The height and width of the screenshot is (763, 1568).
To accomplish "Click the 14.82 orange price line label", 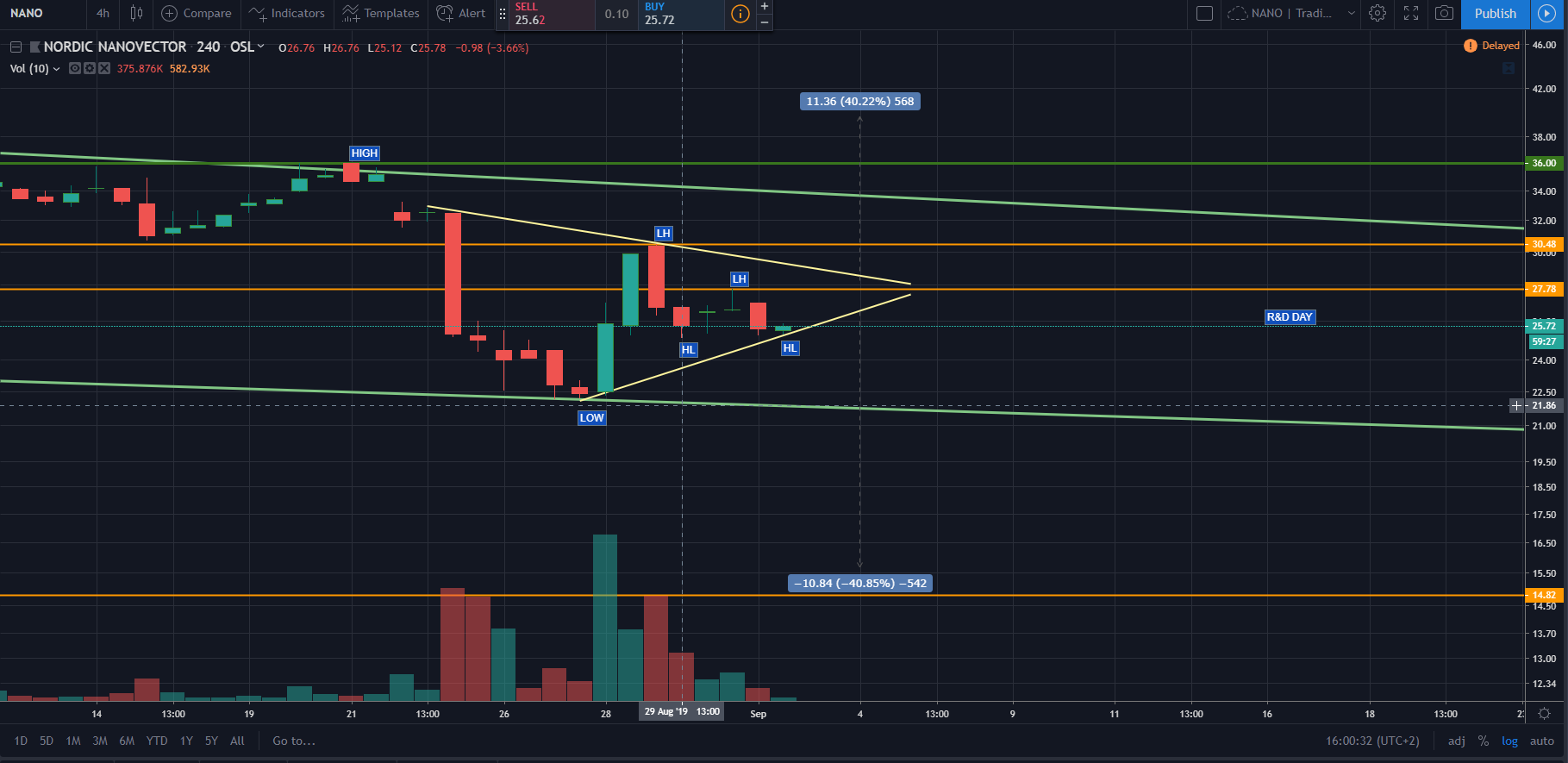I will (x=1544, y=595).
